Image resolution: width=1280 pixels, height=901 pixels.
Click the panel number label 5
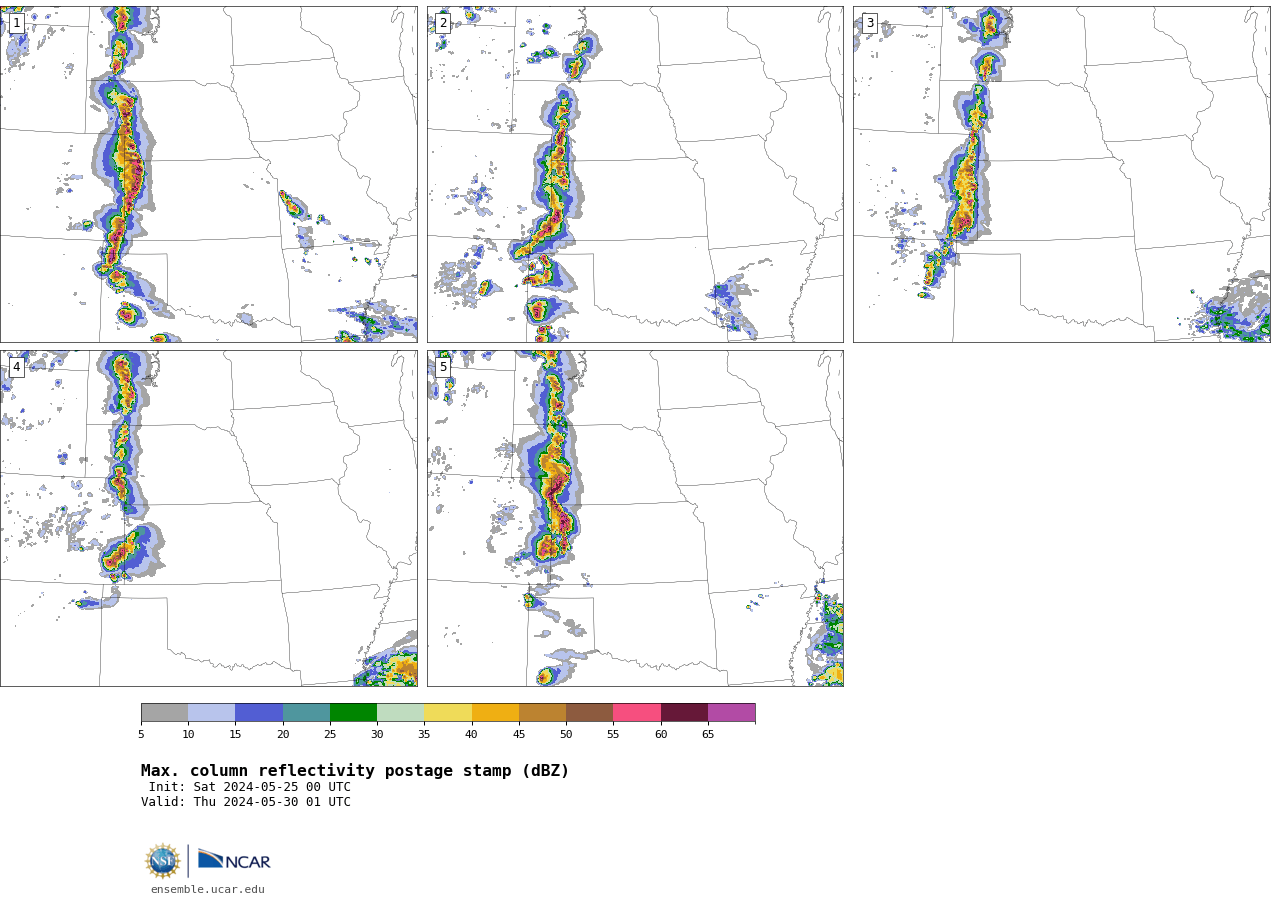pos(443,367)
